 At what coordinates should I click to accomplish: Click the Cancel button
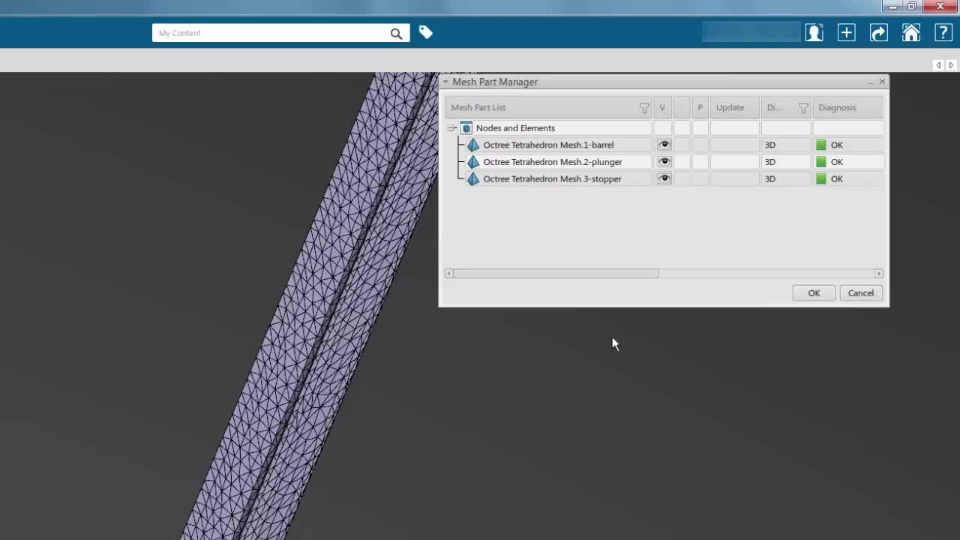point(861,293)
